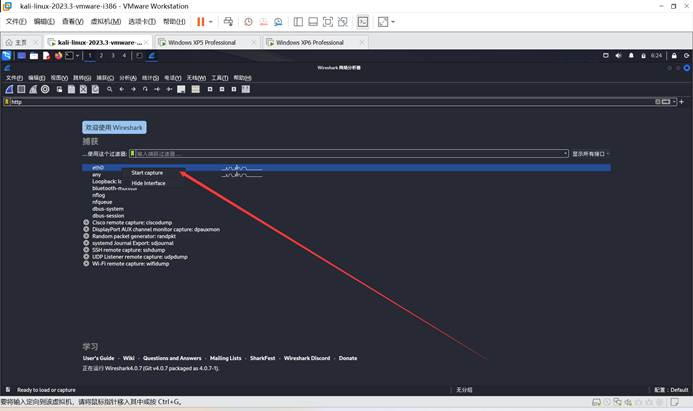Open Firefox from the Kali panel

click(x=58, y=56)
